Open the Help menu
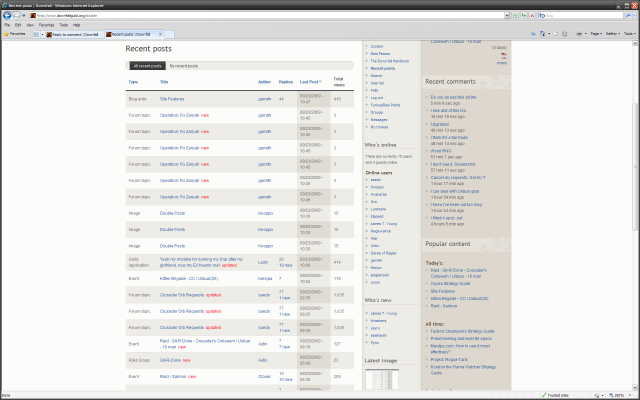 (x=76, y=25)
